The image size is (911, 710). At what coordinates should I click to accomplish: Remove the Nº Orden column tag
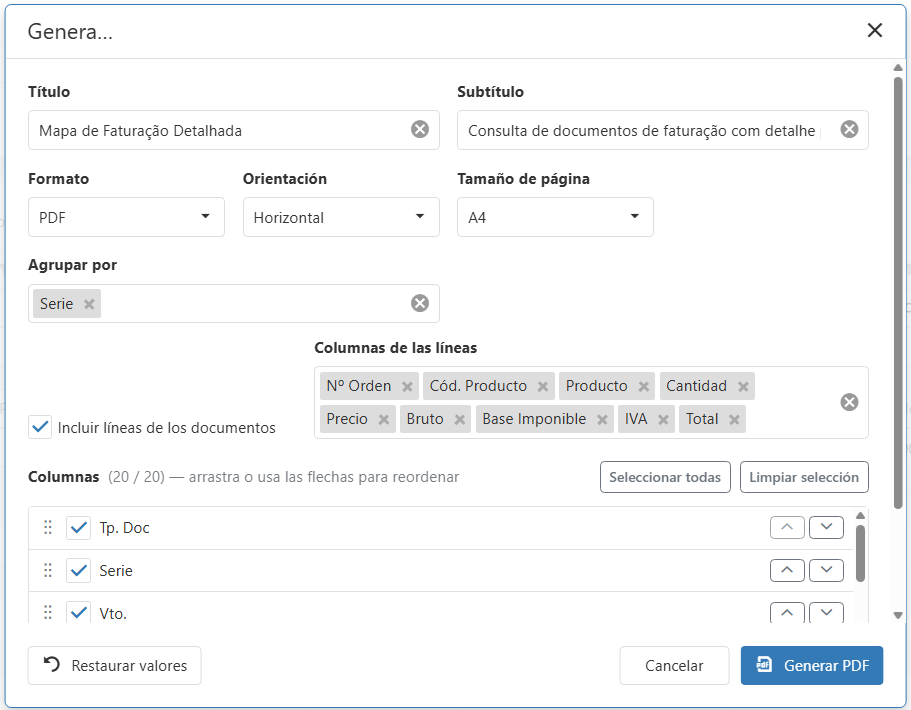(x=407, y=386)
